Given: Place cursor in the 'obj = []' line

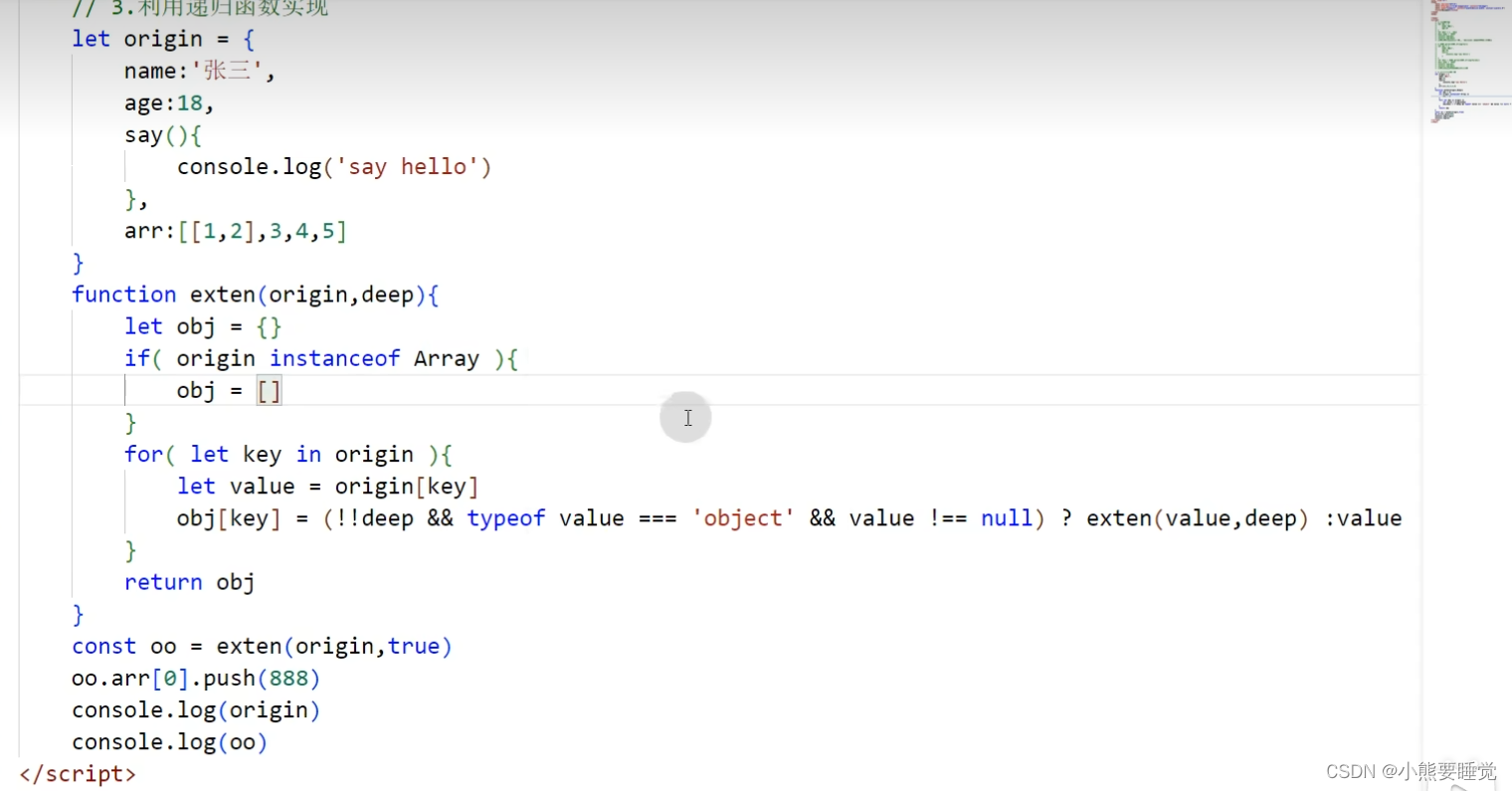Looking at the screenshot, I should tap(229, 390).
